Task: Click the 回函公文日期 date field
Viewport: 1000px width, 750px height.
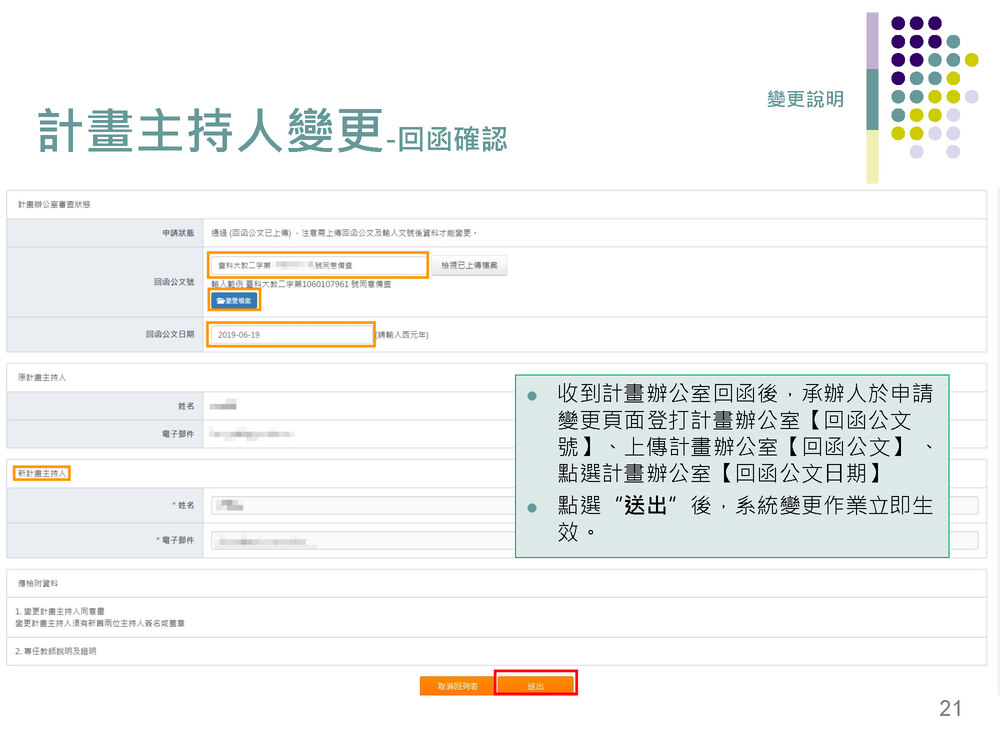Action: (290, 335)
